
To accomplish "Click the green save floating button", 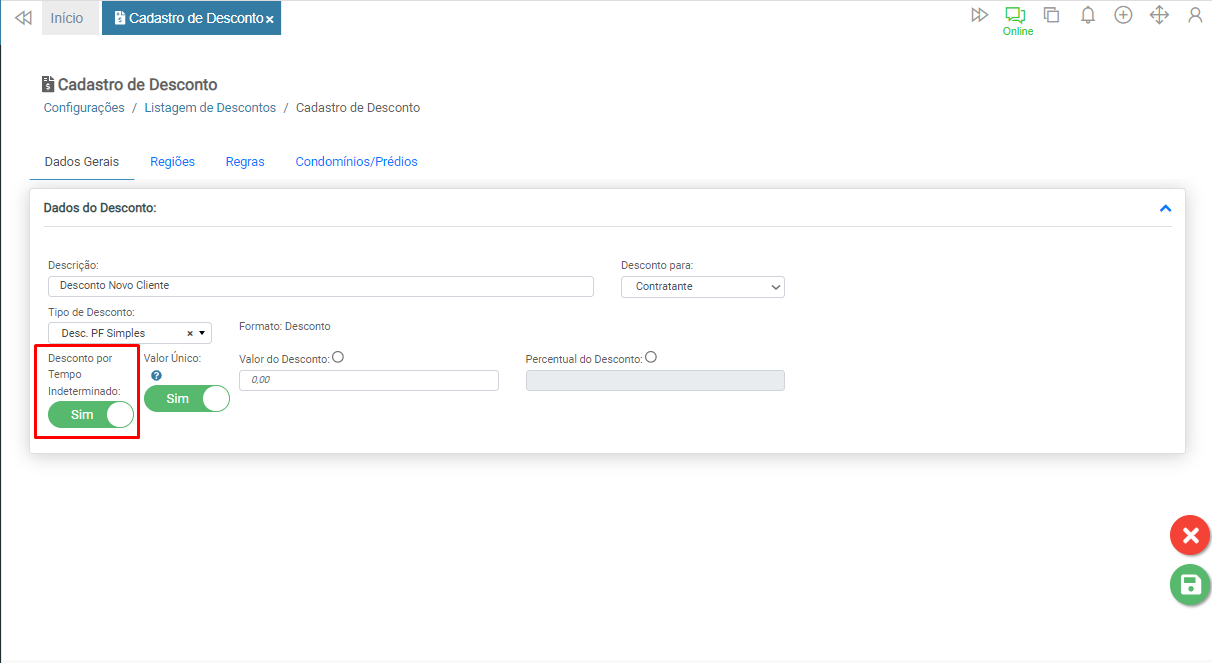I will pos(1189,585).
